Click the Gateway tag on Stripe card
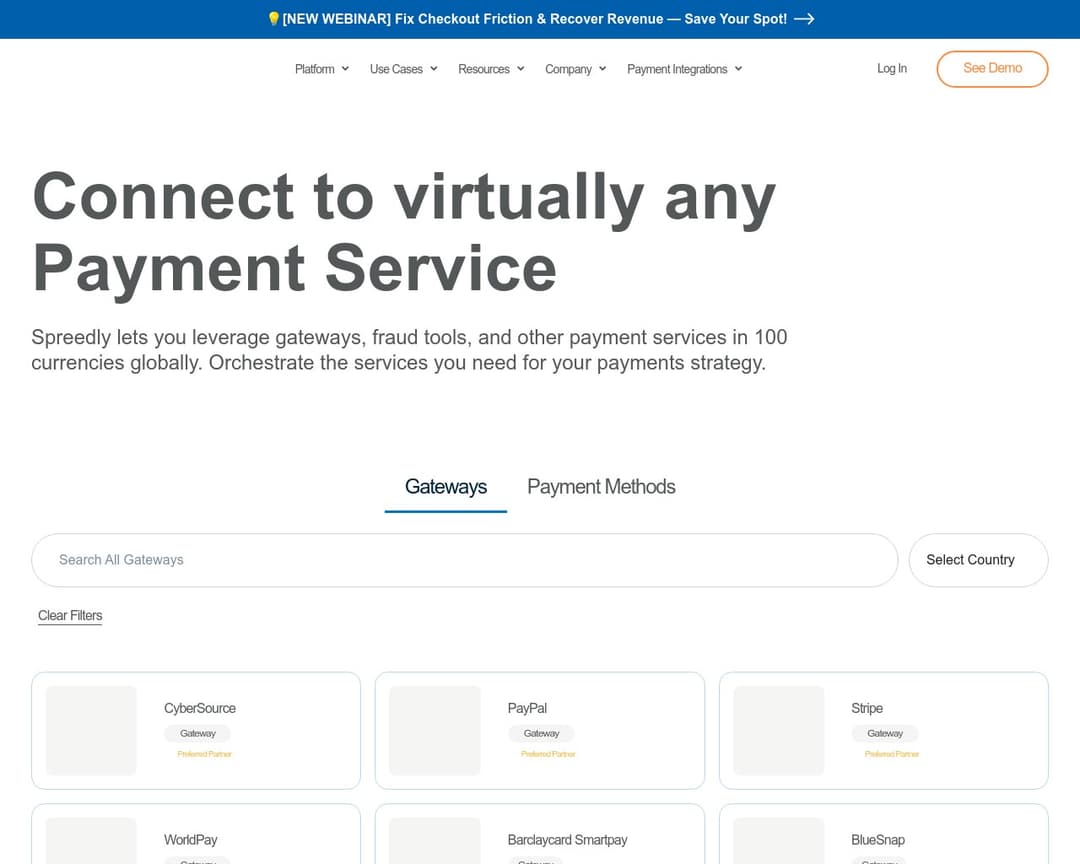The width and height of the screenshot is (1080, 864). point(885,734)
